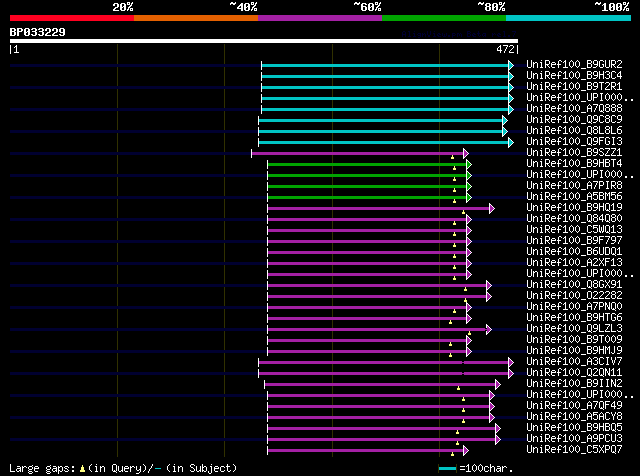Image resolution: width=640 pixels, height=476 pixels.
Task: Click the purple alignment bar for UniRef100_B9F797
Action: pyautogui.click(x=369, y=242)
